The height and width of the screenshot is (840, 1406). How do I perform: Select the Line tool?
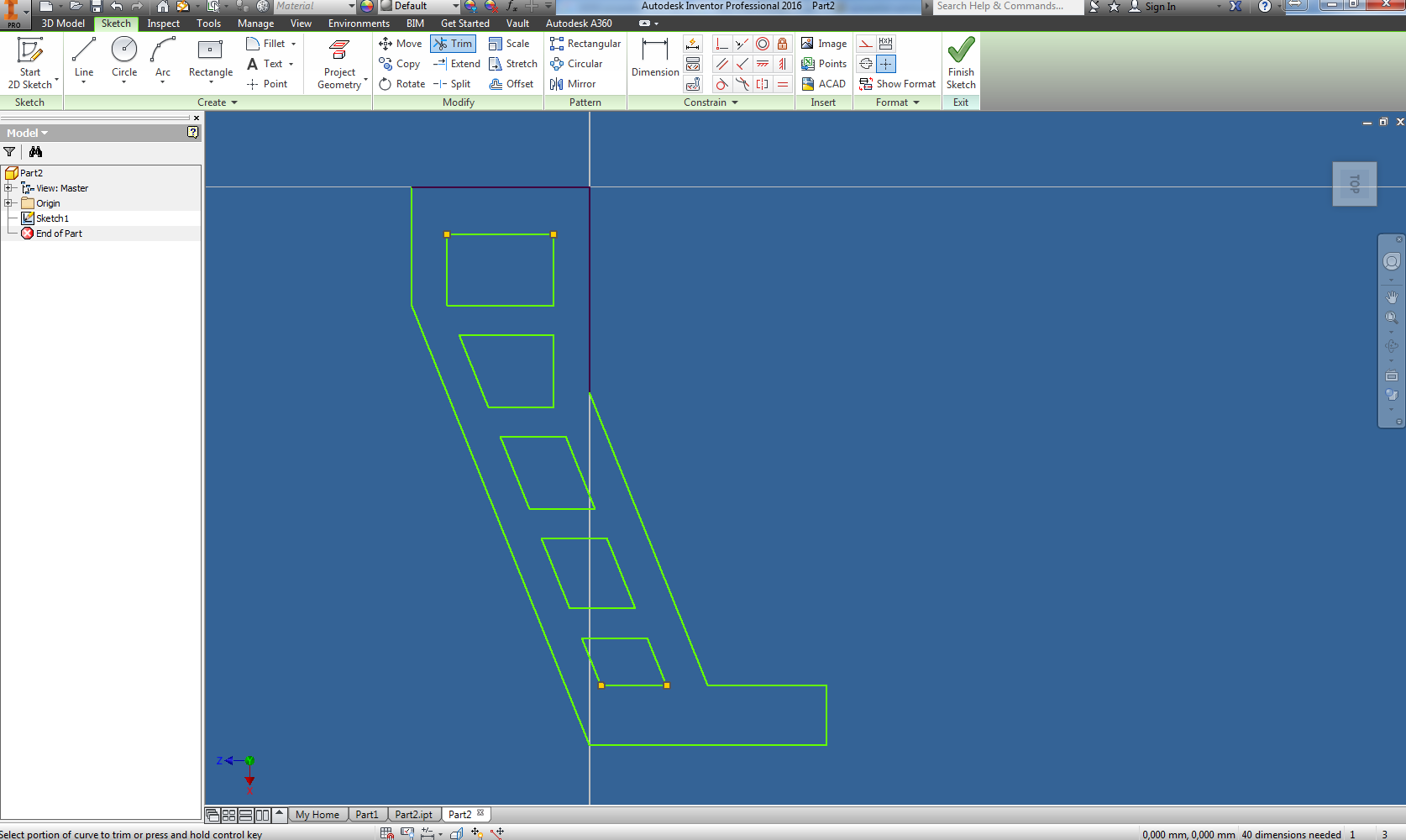click(x=84, y=57)
